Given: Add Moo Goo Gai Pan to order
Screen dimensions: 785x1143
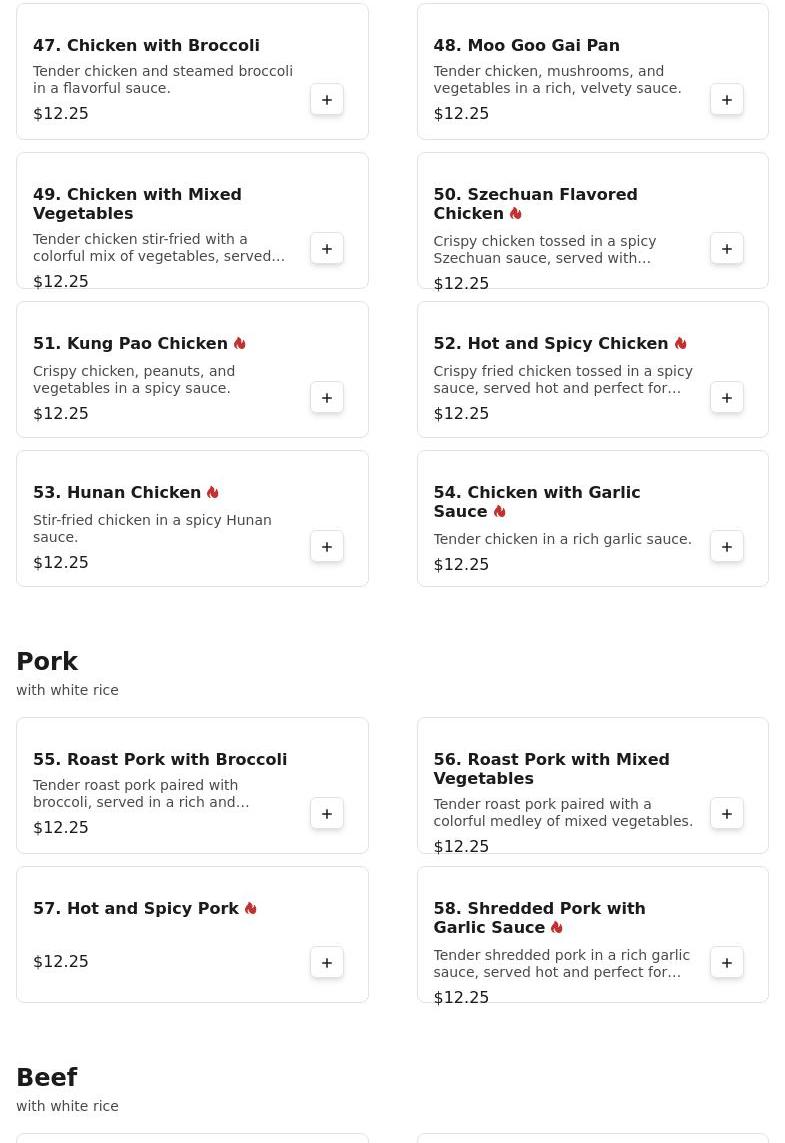Looking at the screenshot, I should [x=727, y=100].
